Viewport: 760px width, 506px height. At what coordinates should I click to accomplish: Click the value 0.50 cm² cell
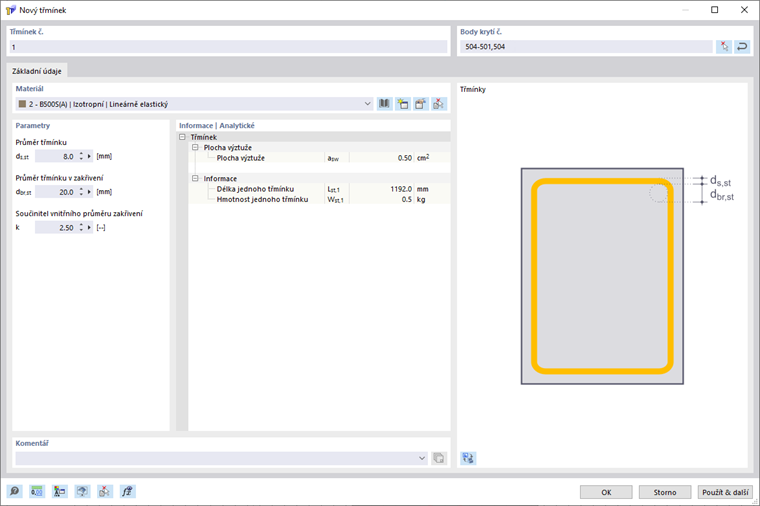[x=382, y=158]
